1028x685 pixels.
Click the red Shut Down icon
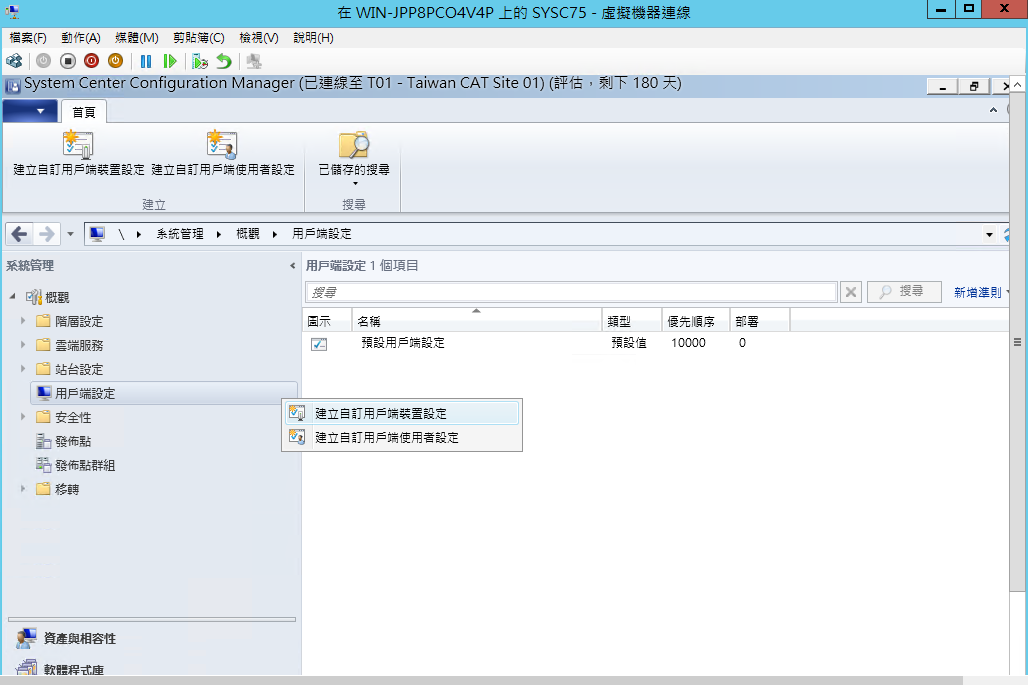tap(92, 61)
